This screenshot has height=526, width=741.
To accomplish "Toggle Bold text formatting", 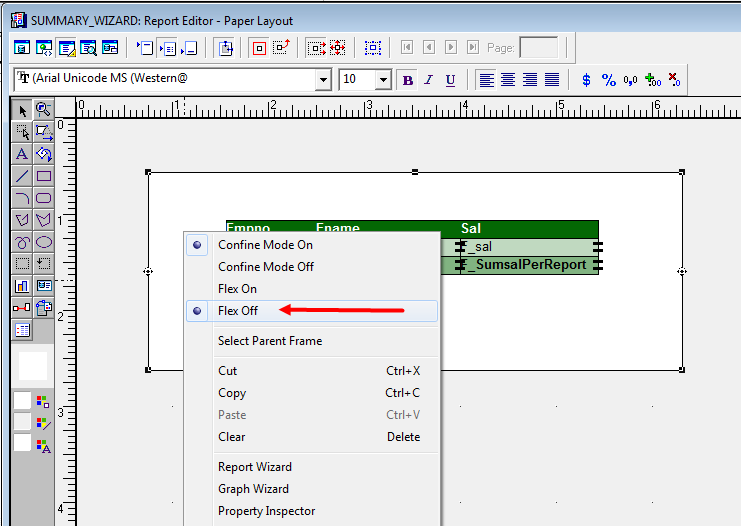I will pyautogui.click(x=407, y=80).
